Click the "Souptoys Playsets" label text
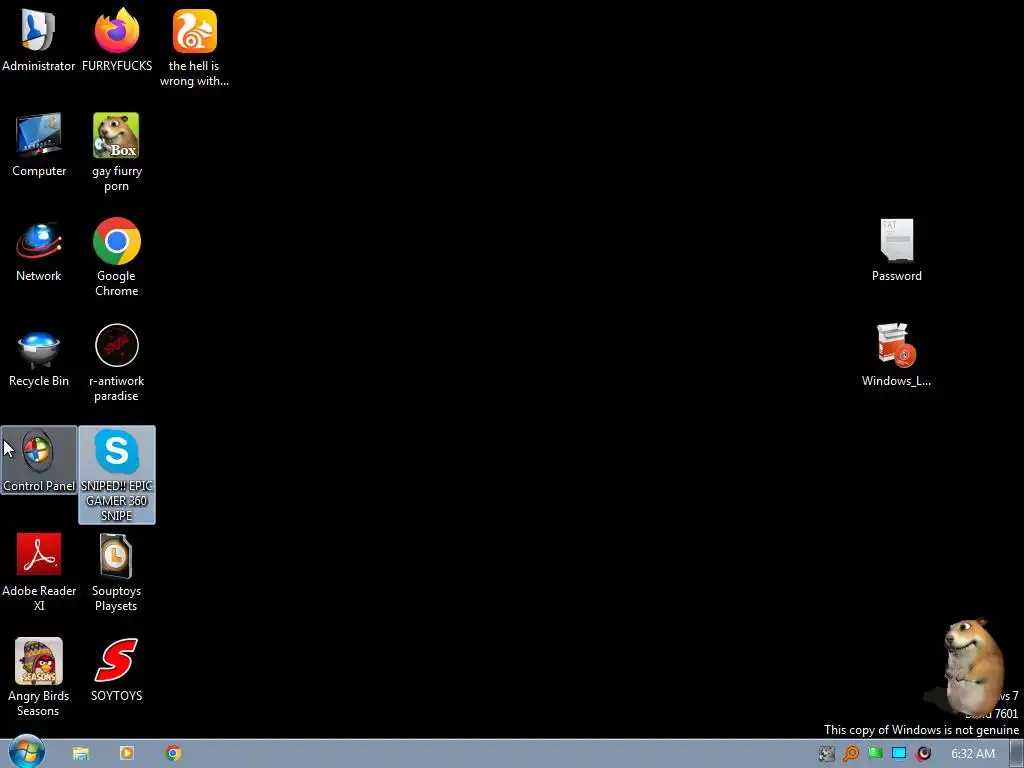The width and height of the screenshot is (1024, 768). pos(116,598)
